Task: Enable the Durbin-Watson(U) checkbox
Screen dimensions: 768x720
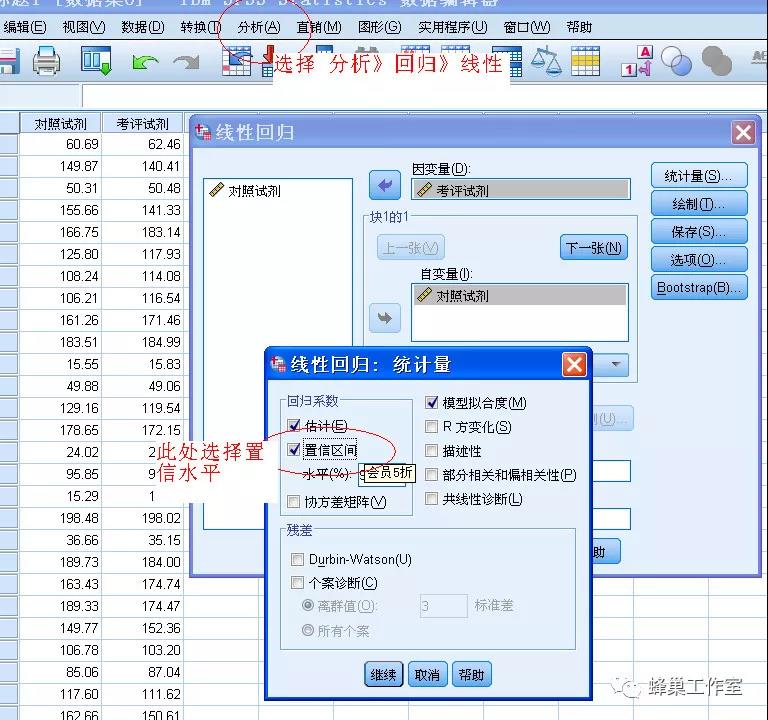Action: 298,559
